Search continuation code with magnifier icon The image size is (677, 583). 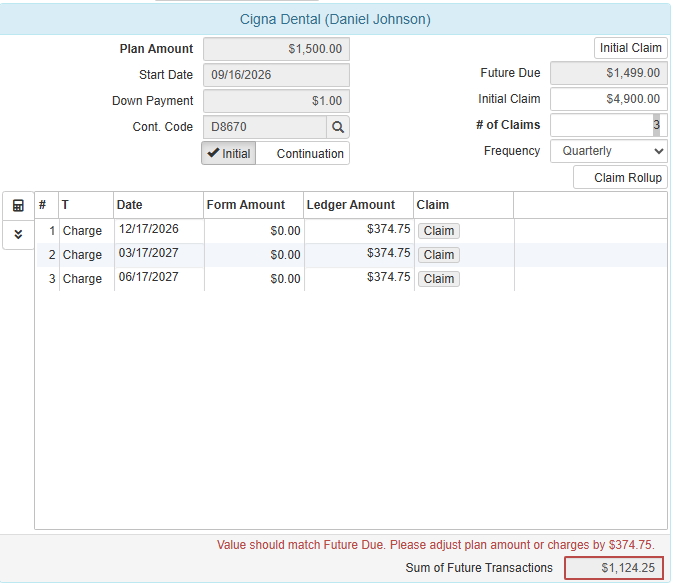tap(338, 127)
